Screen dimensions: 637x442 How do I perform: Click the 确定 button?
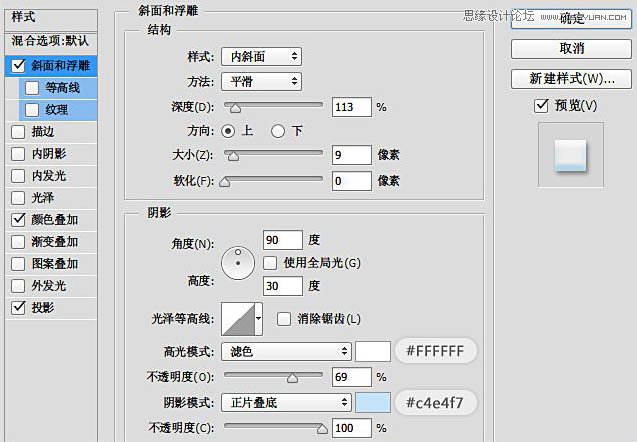(571, 18)
